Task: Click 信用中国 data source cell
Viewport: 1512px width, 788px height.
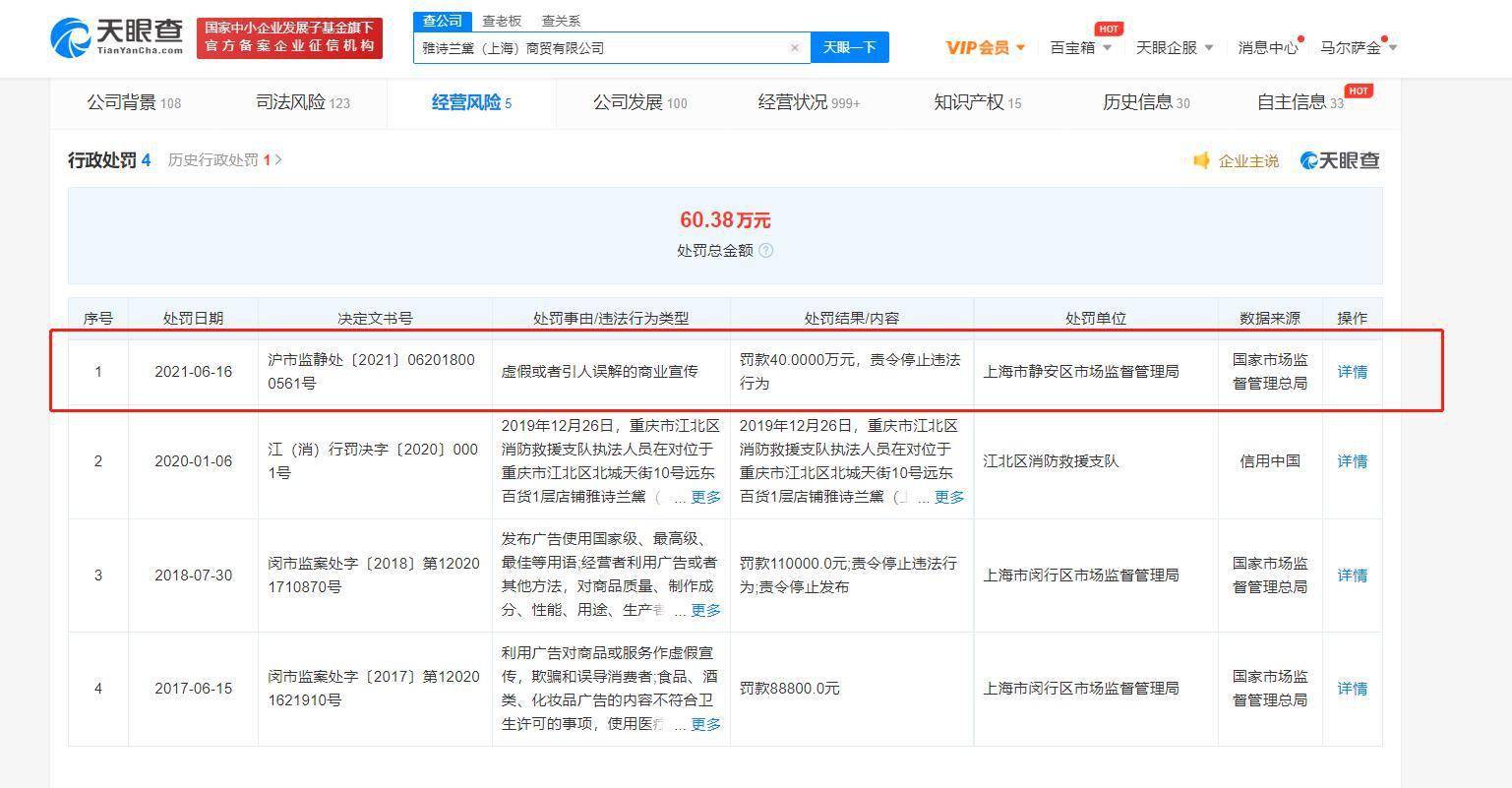Action: click(x=1270, y=461)
